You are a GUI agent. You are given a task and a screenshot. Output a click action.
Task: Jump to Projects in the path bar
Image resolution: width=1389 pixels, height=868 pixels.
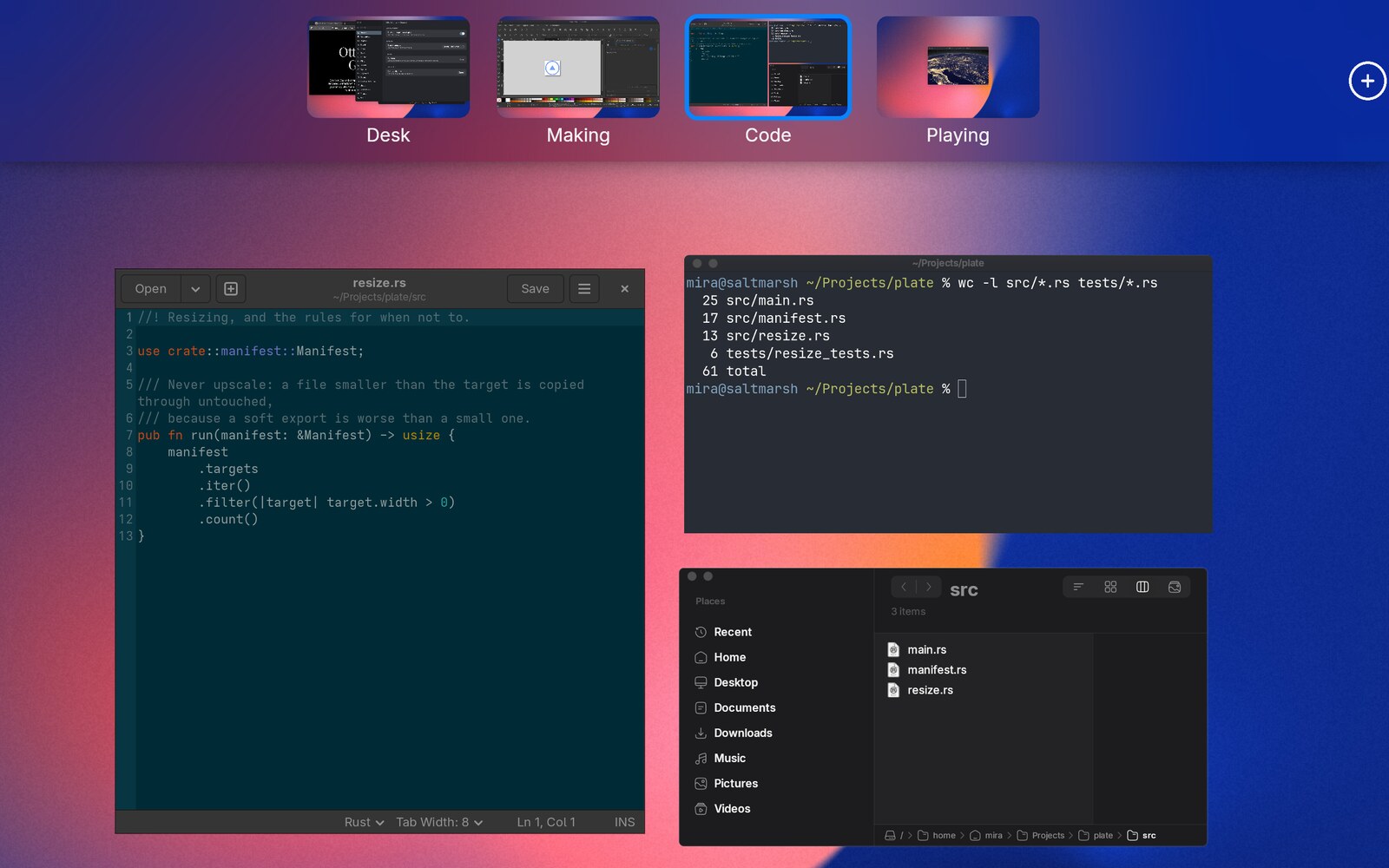point(1041,836)
